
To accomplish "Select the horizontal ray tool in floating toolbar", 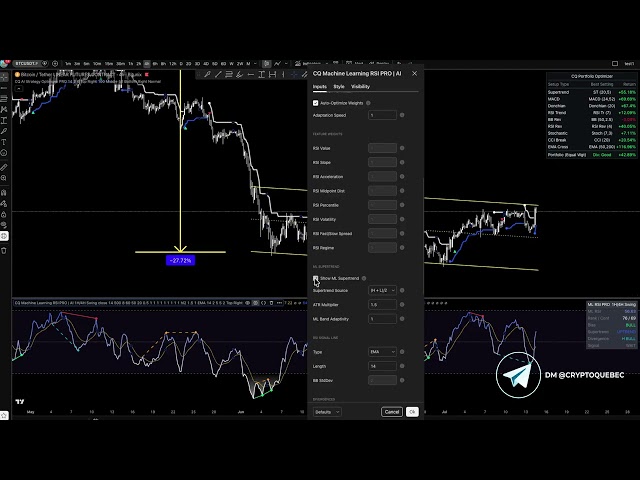I will click(x=251, y=74).
